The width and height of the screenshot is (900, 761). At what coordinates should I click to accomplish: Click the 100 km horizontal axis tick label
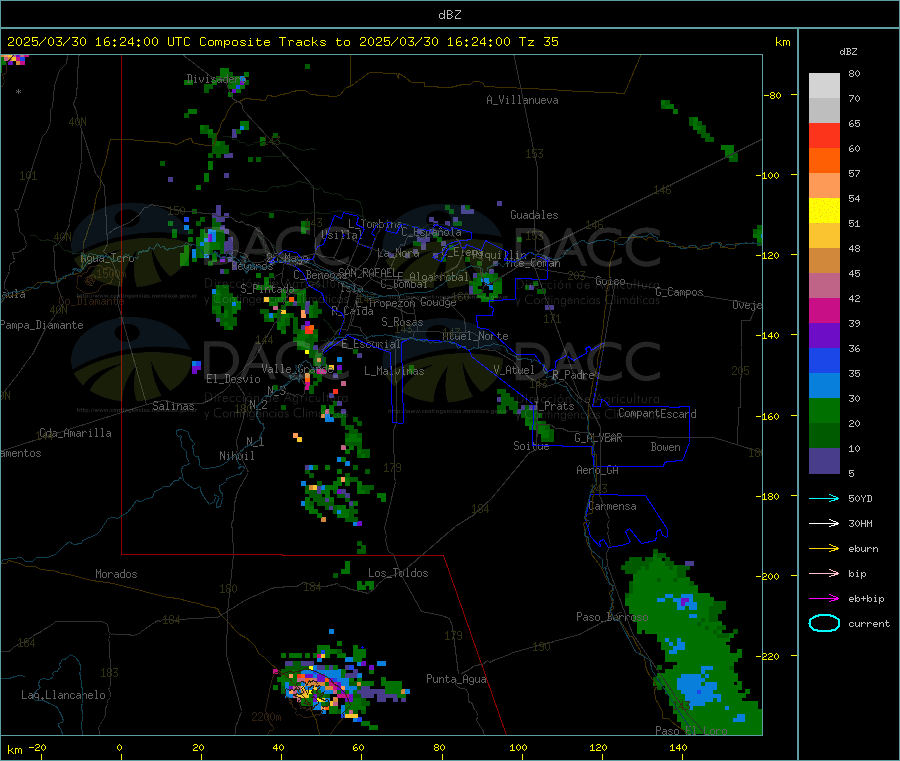coord(518,748)
